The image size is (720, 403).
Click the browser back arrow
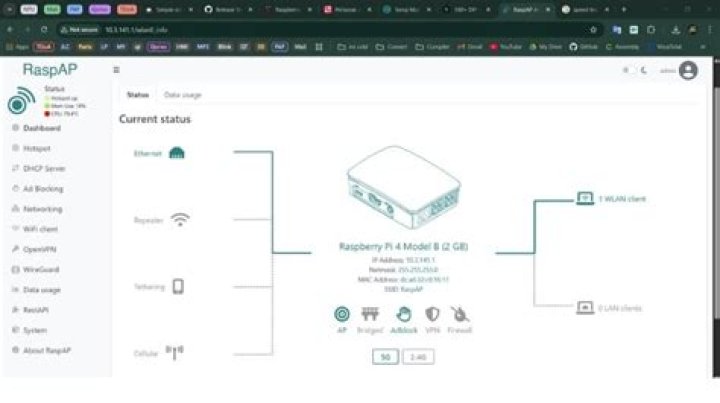(10, 30)
